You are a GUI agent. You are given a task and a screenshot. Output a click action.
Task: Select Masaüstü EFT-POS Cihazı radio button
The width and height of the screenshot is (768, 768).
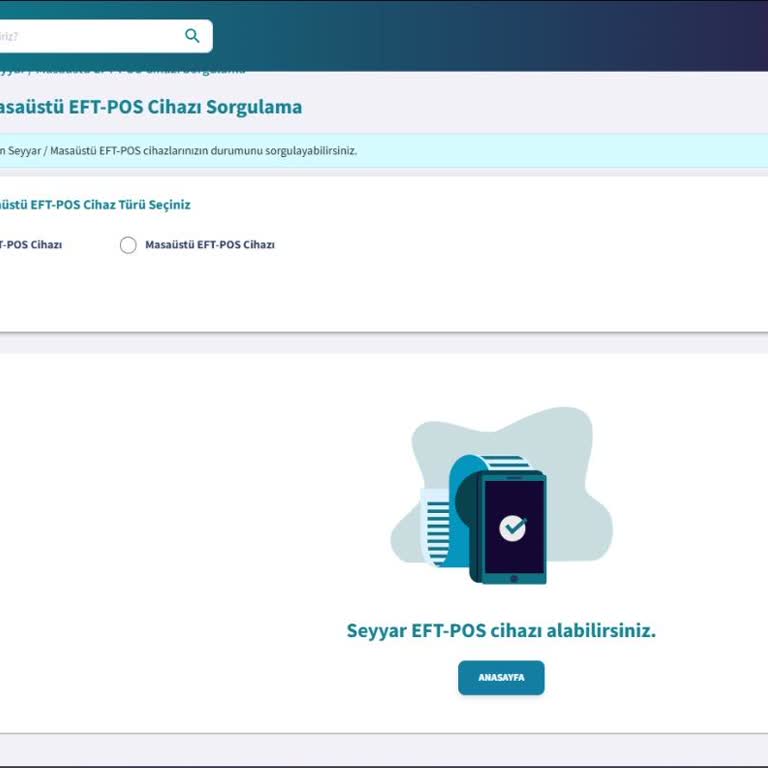tap(128, 245)
